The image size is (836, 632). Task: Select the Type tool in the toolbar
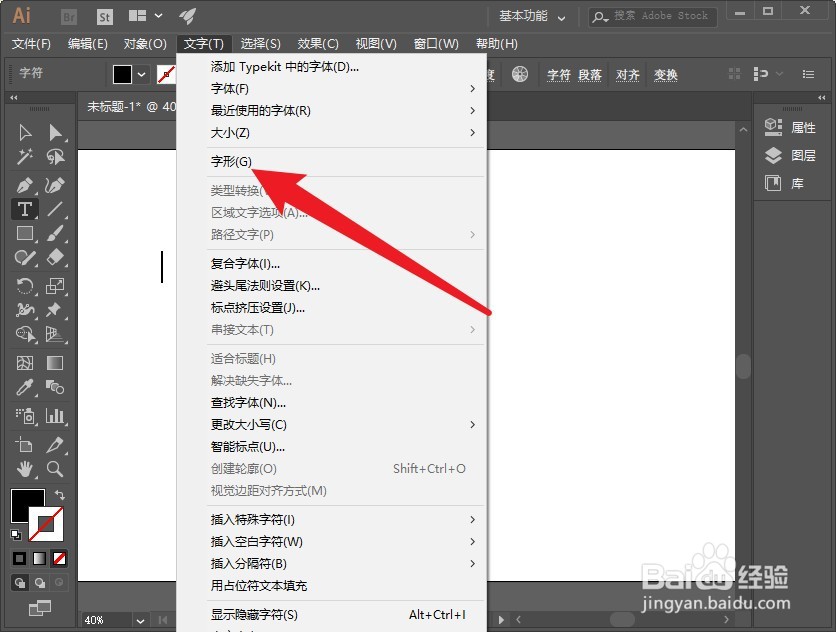25,208
